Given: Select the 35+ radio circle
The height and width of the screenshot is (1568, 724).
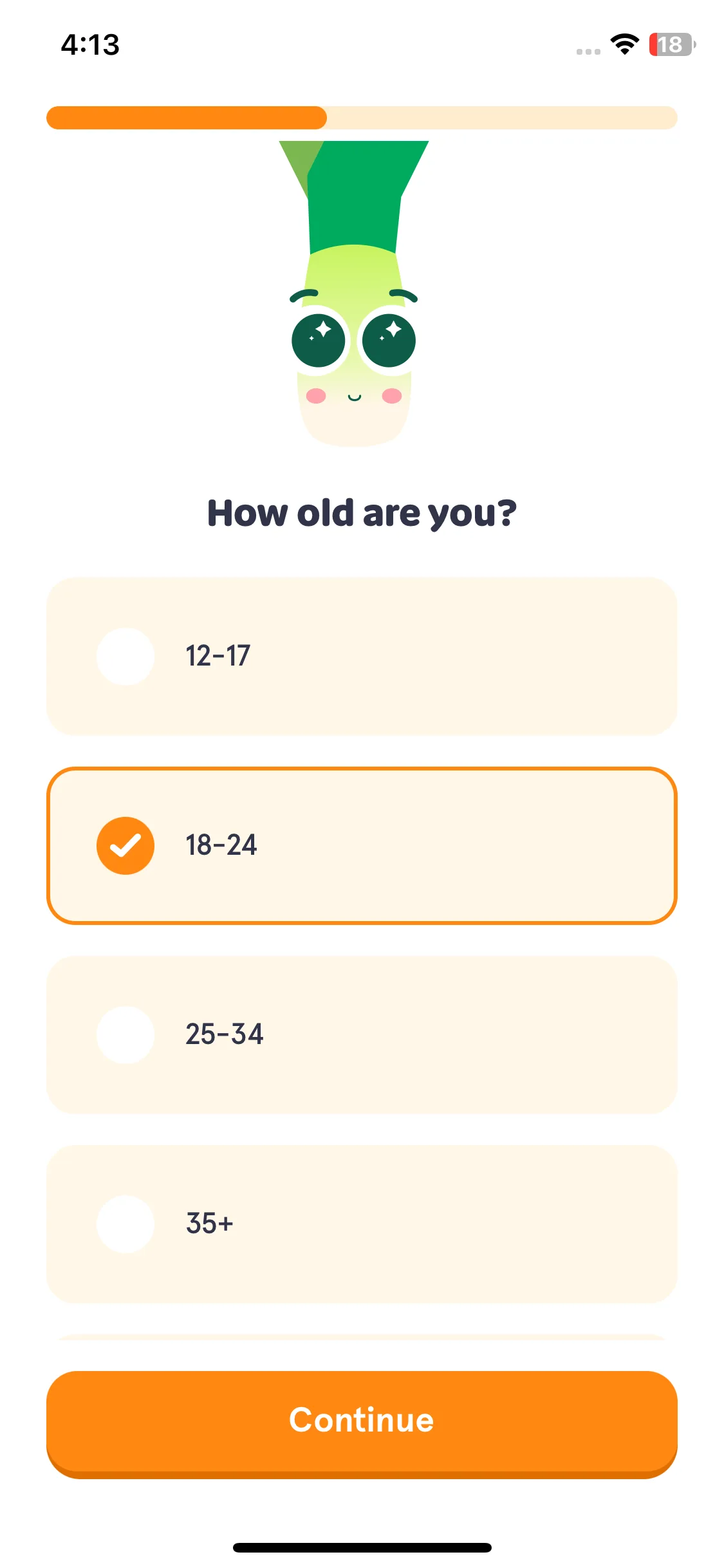Looking at the screenshot, I should tap(125, 1224).
